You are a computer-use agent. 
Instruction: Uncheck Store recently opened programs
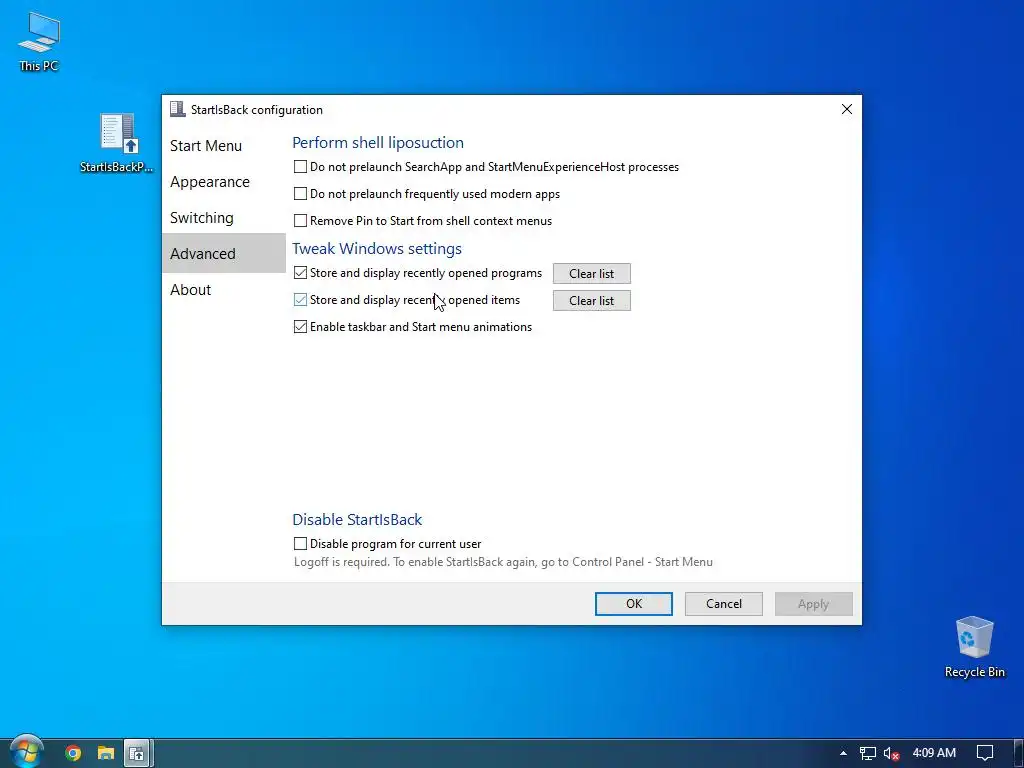point(300,273)
